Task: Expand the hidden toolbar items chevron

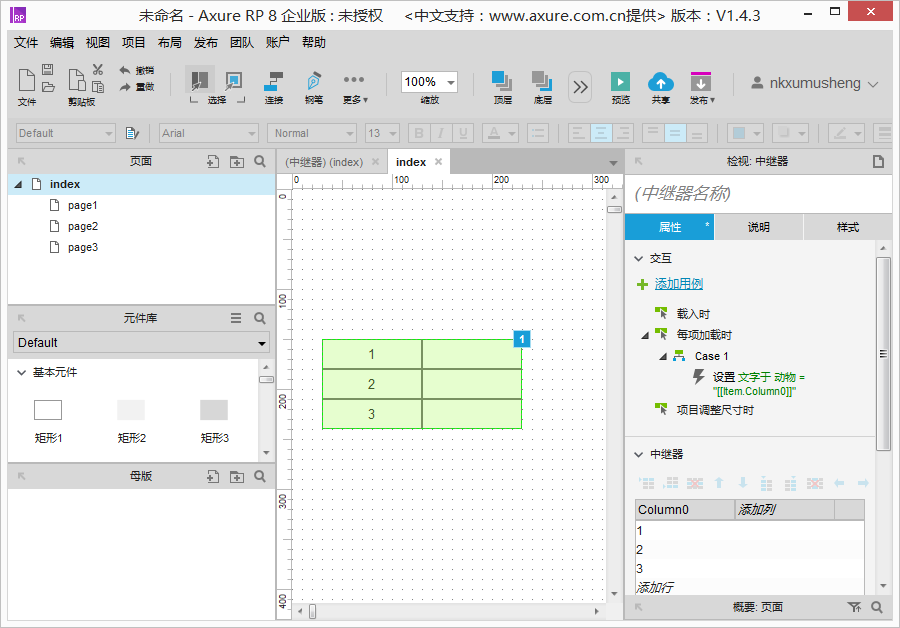Action: 580,87
